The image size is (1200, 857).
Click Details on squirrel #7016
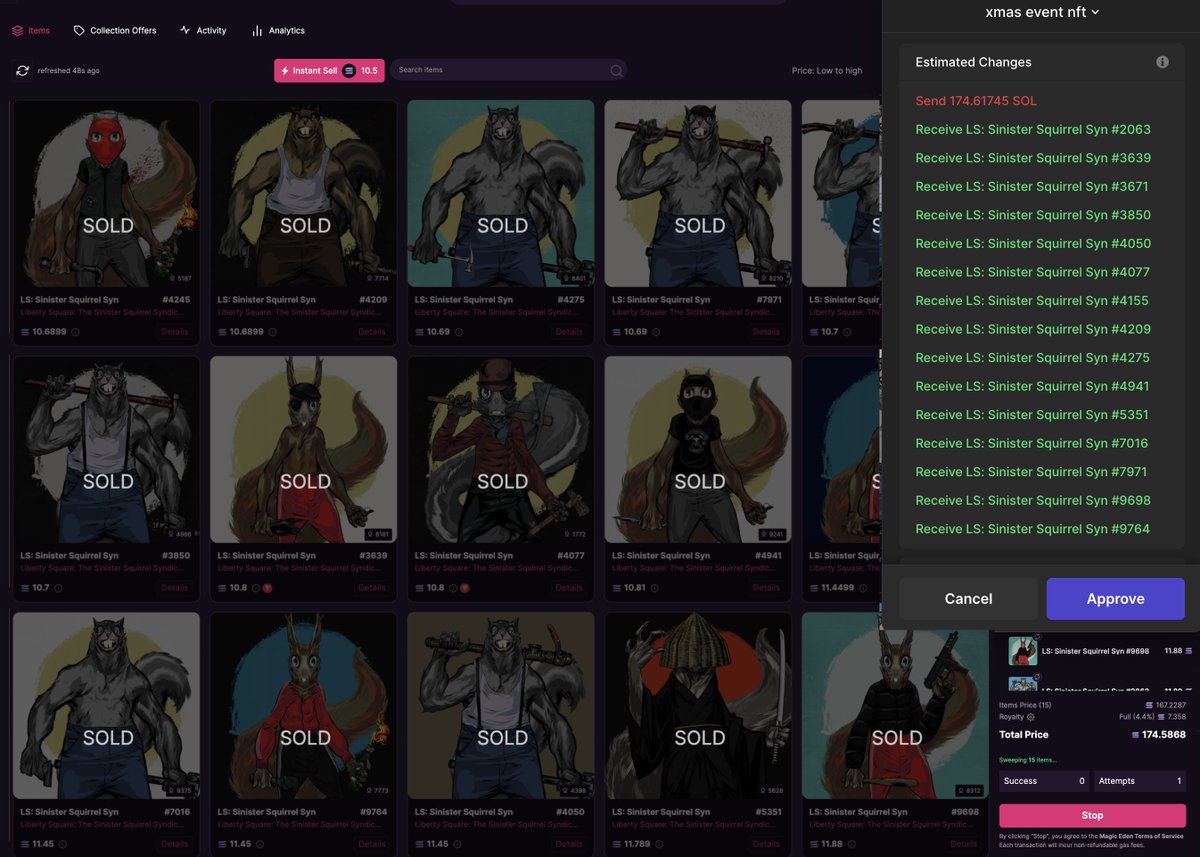point(174,844)
